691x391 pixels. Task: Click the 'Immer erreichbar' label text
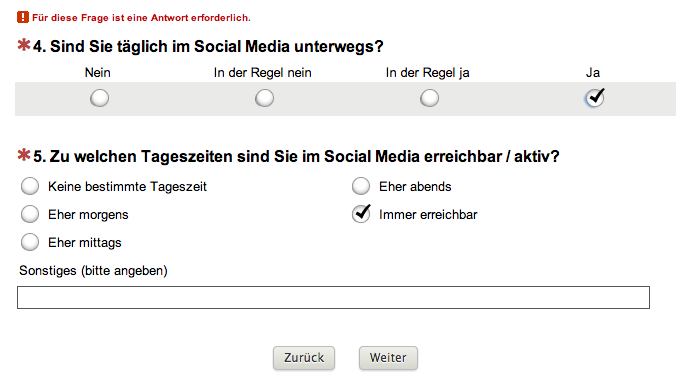click(x=428, y=215)
